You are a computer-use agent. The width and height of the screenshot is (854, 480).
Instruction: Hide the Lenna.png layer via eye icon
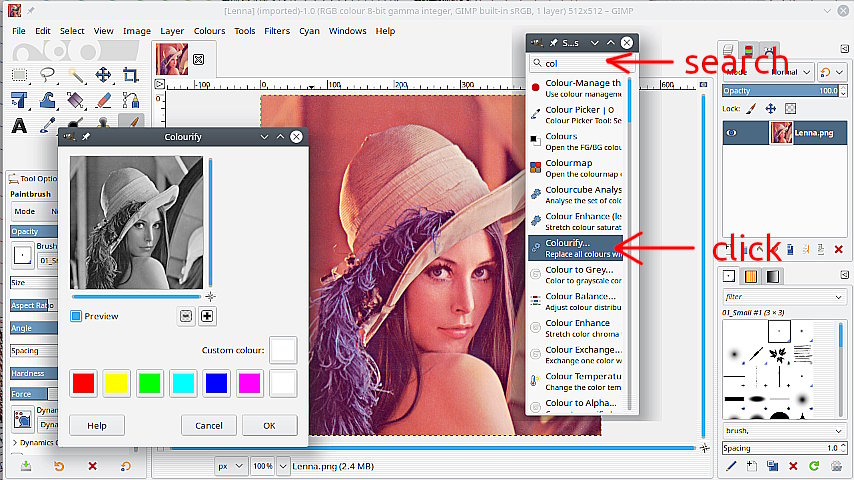pyautogui.click(x=733, y=131)
